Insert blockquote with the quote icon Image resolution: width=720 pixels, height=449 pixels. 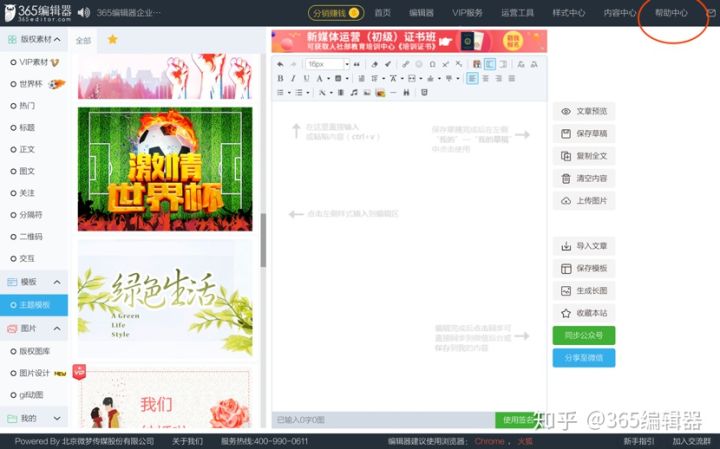pyautogui.click(x=356, y=64)
